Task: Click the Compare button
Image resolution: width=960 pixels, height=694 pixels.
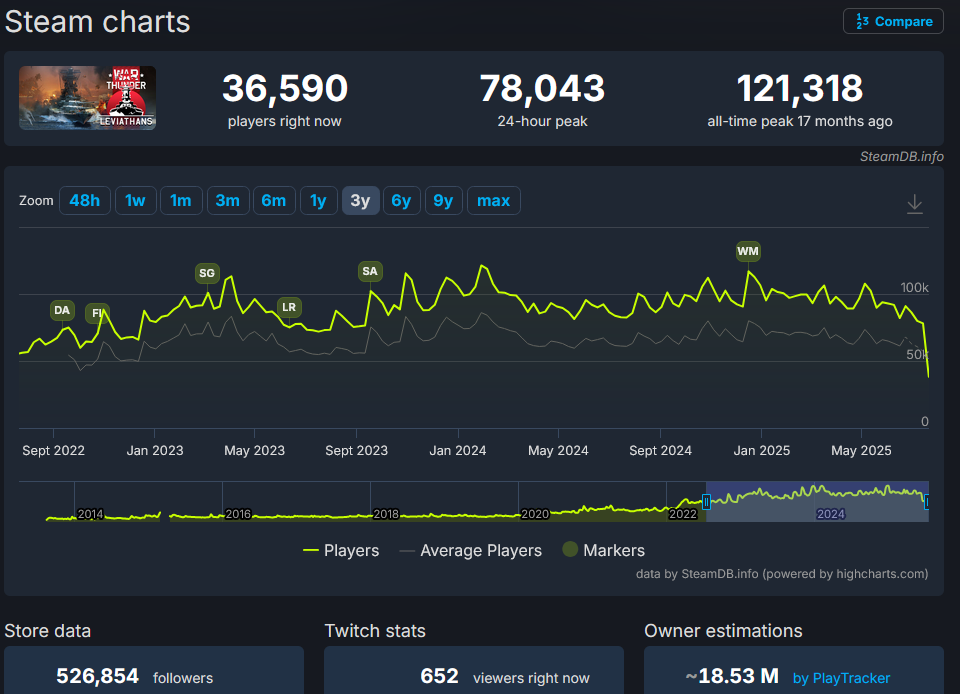Action: tap(893, 21)
